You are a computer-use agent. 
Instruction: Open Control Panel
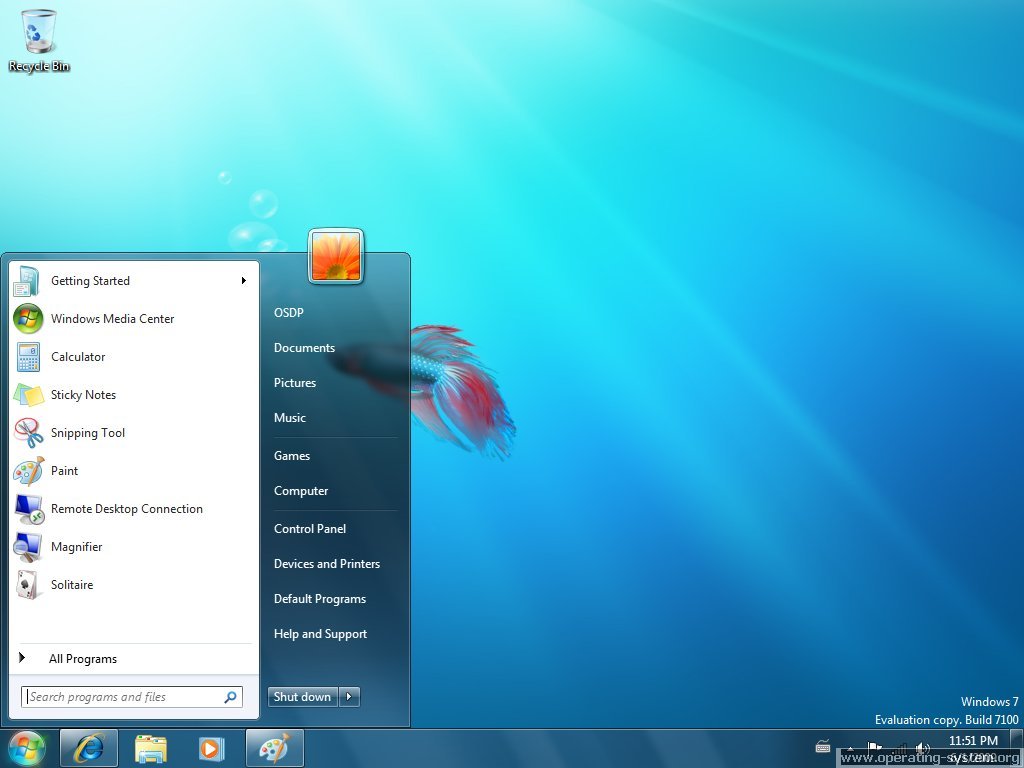coord(310,528)
